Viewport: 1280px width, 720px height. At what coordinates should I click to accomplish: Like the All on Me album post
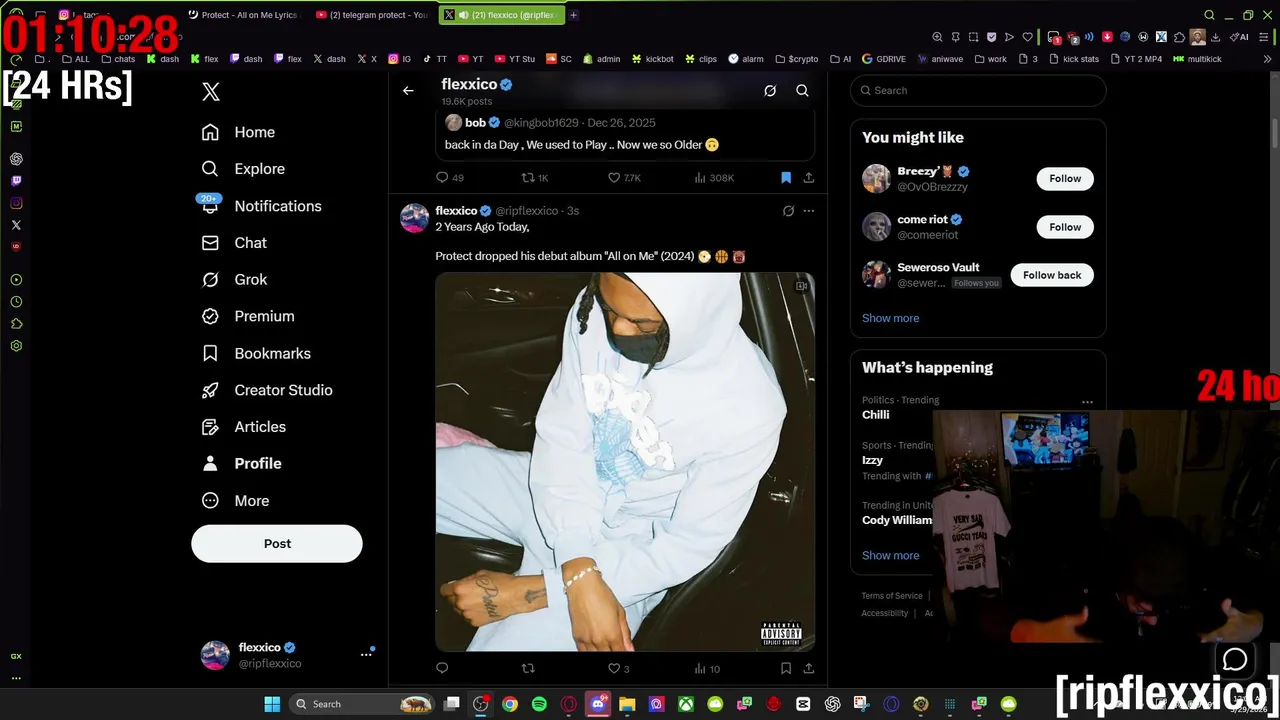[x=619, y=668]
